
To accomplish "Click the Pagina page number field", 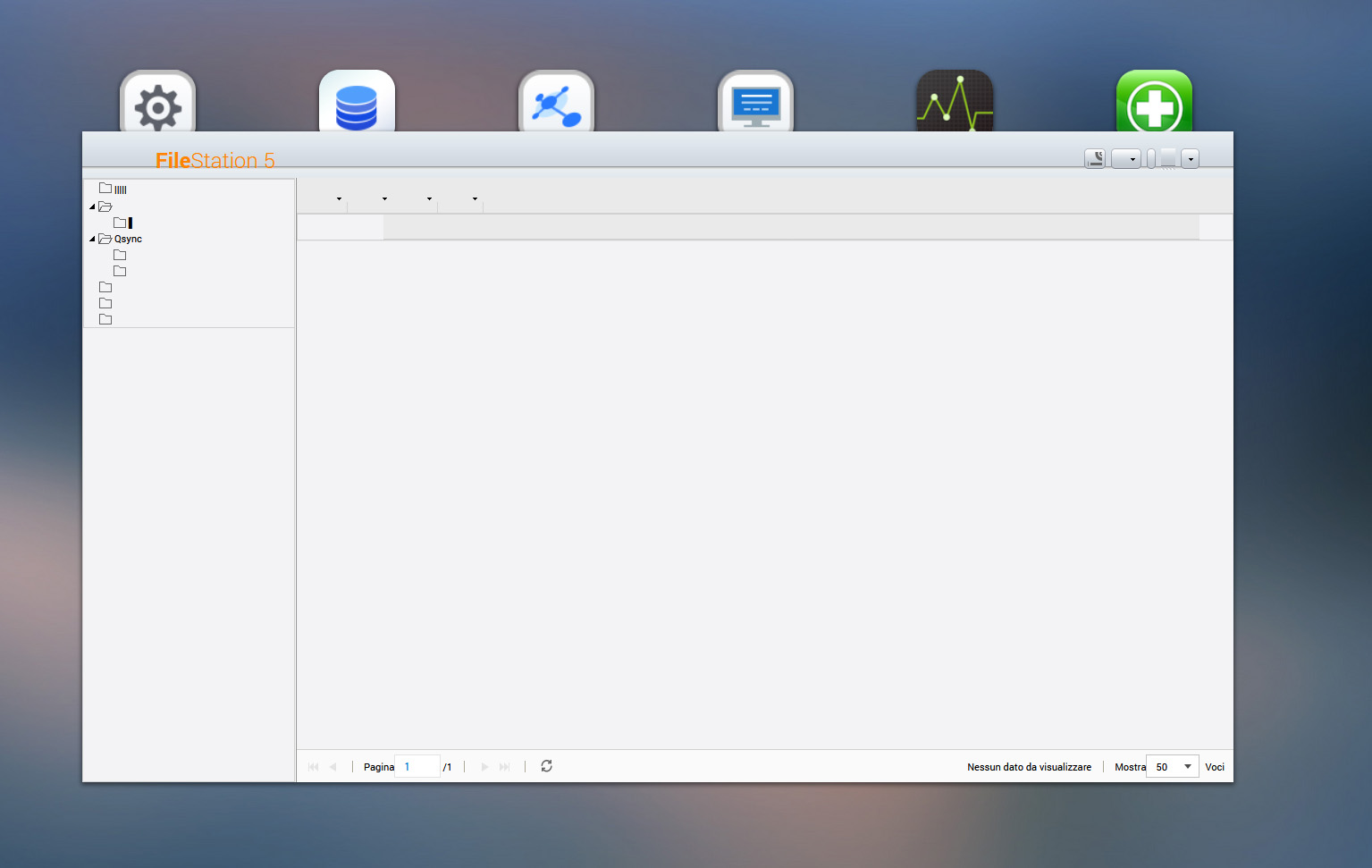I will point(417,766).
